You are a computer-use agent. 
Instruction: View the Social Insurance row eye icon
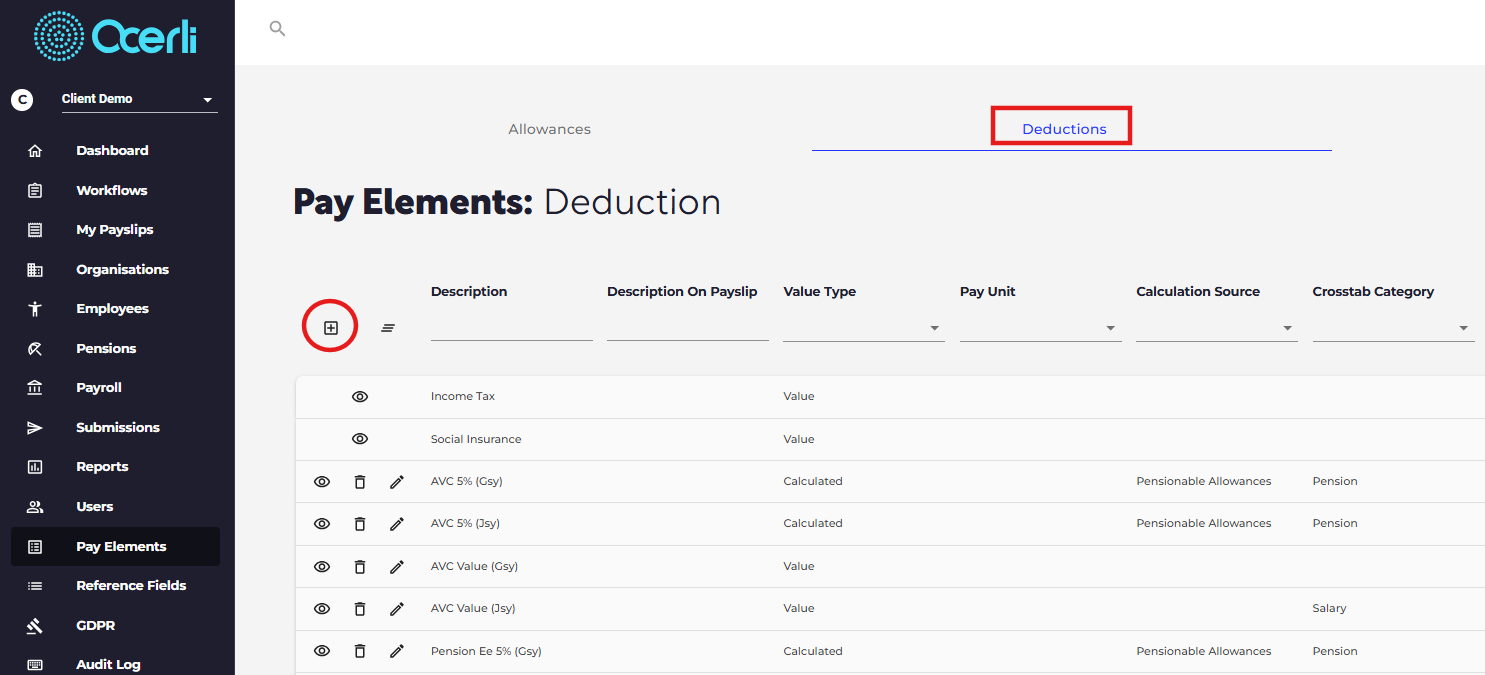tap(360, 439)
